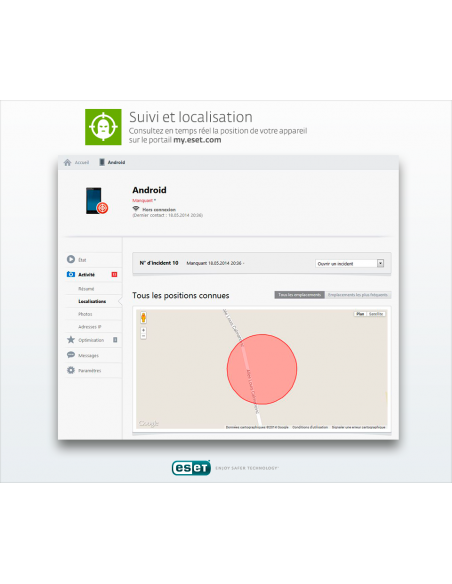Click the Accueil breadcrumb link
The width and height of the screenshot is (452, 584).
coord(82,162)
